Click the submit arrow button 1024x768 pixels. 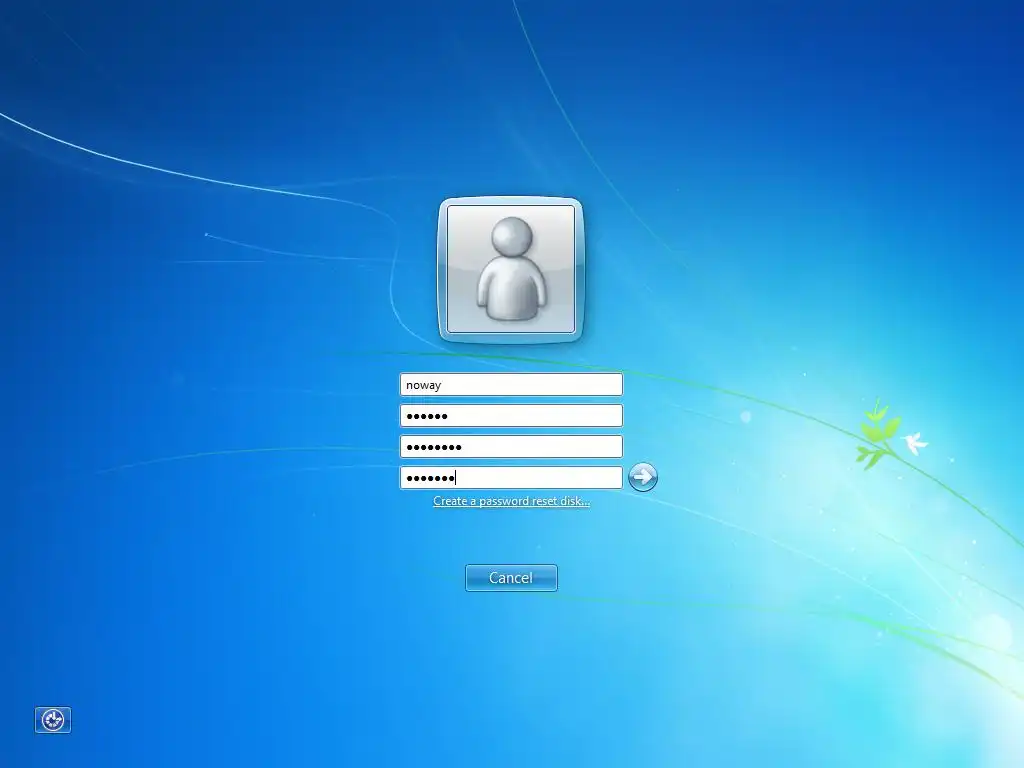[x=643, y=477]
